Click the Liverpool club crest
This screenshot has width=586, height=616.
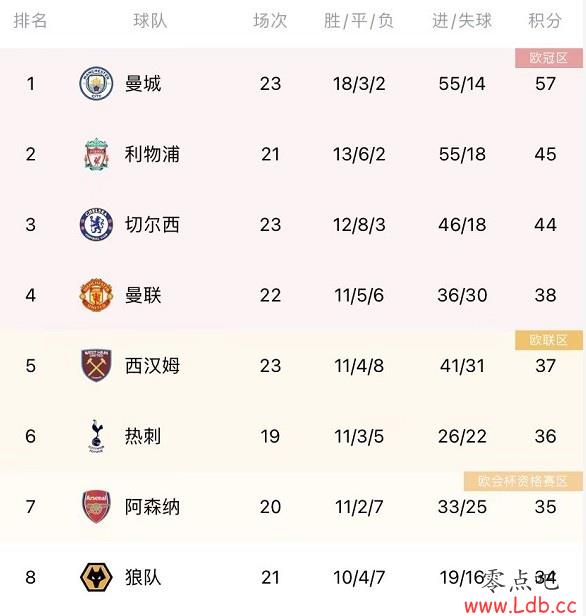tap(96, 154)
